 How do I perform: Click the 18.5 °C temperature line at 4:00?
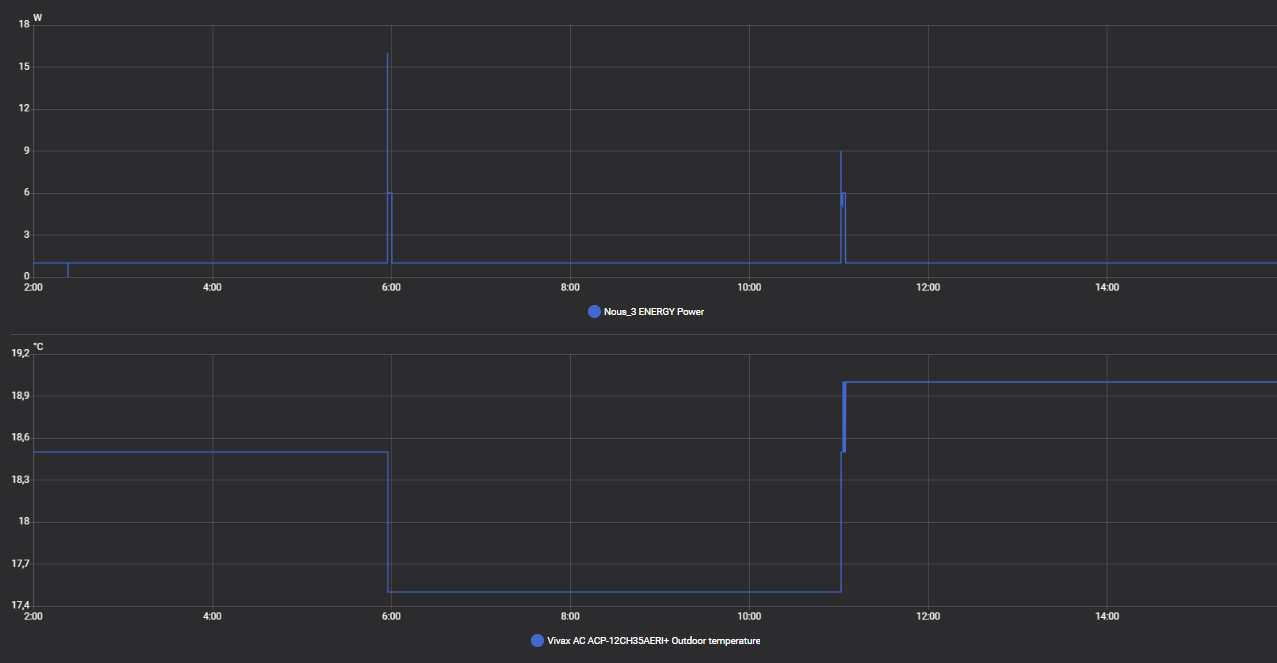pyautogui.click(x=212, y=452)
